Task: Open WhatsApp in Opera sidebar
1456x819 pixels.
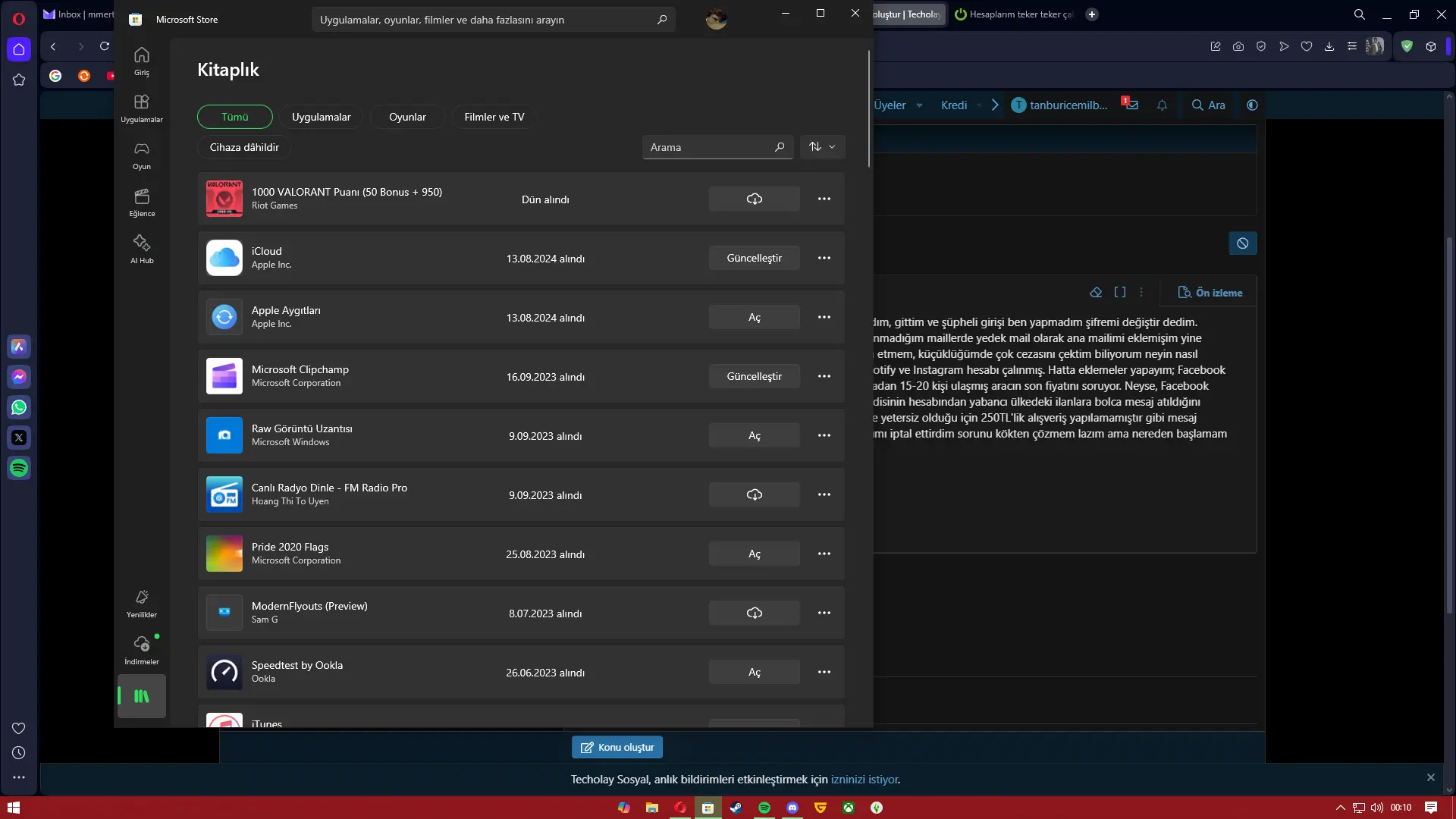Action: coord(19,407)
